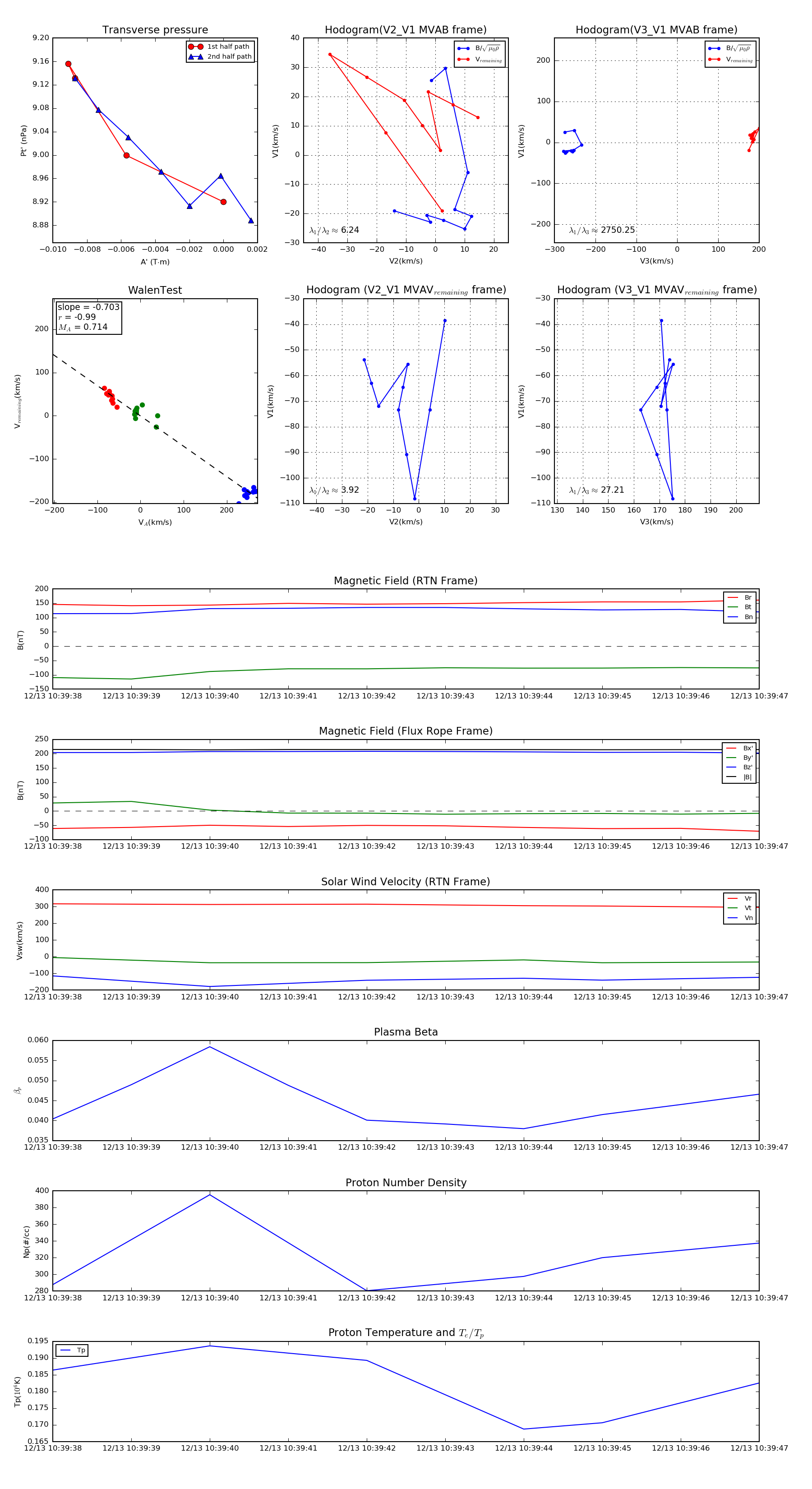812x1489 pixels.
Task: Click the Proton Temperature minimum at 10:39:44
Action: point(524,1429)
